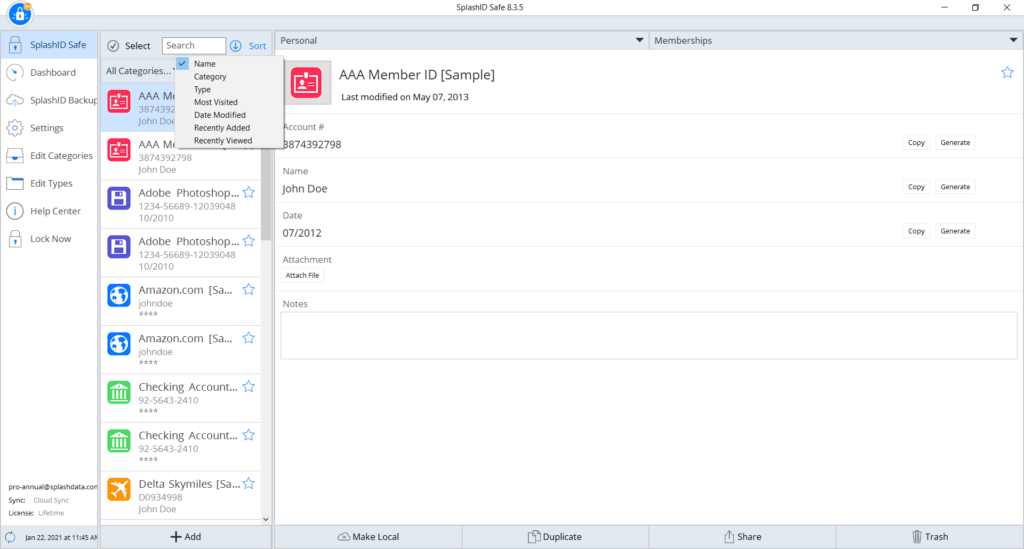1024x549 pixels.
Task: Open the Dashboard icon in sidebar
Action: (15, 73)
